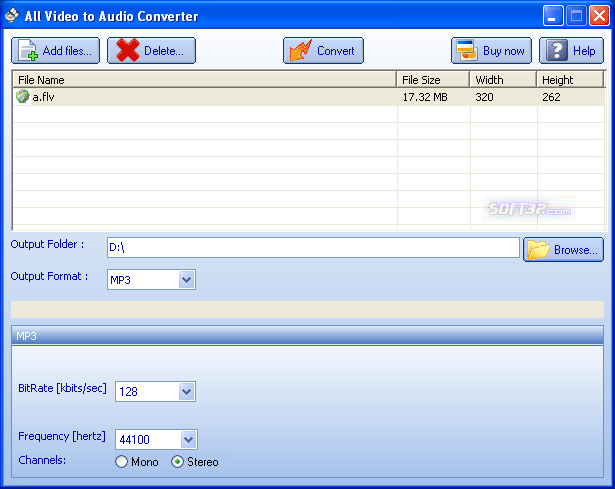Sort by the Width column header
Image resolution: width=615 pixels, height=489 pixels.
(503, 80)
